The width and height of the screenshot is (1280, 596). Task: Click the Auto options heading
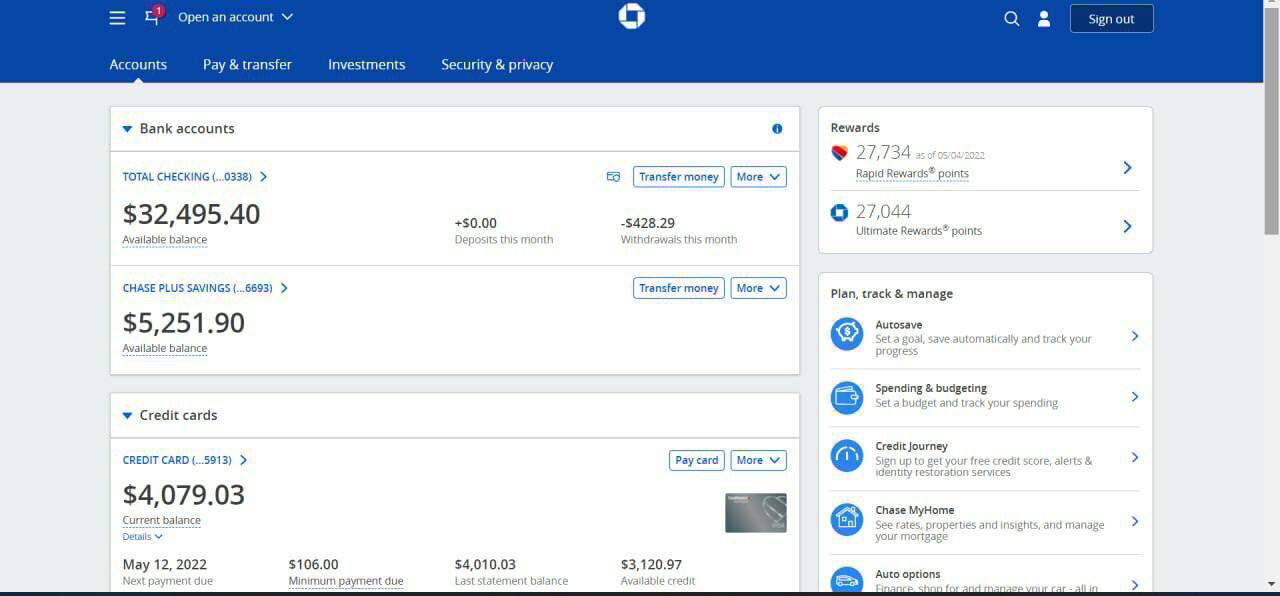coord(908,575)
